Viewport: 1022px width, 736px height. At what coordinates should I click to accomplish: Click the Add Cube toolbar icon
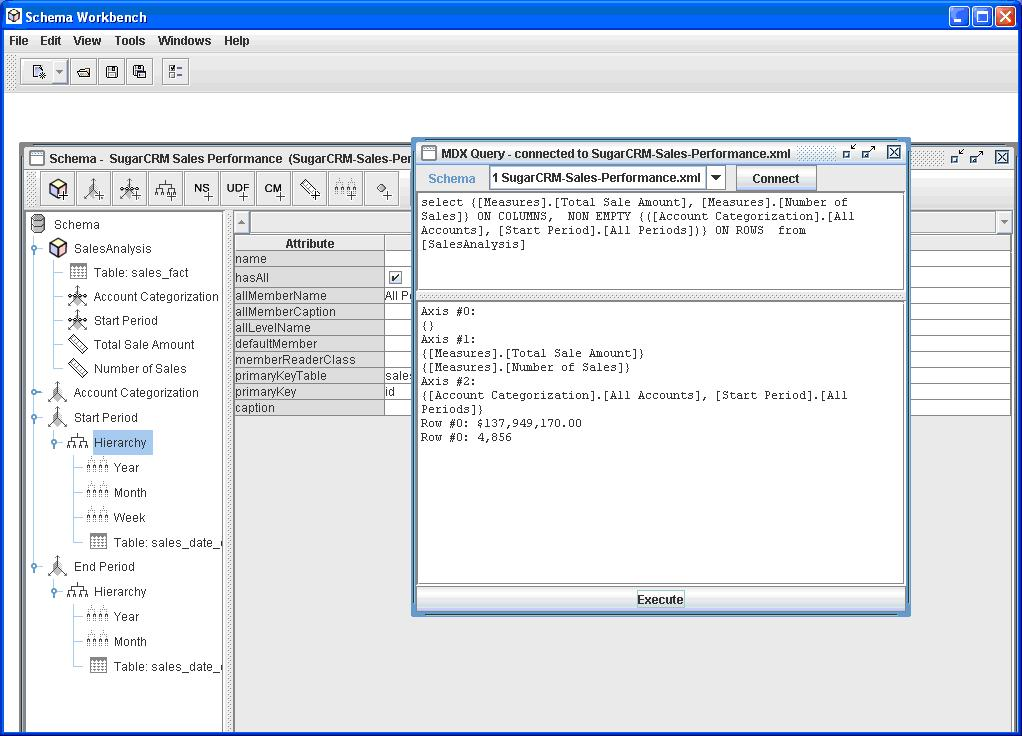(59, 188)
